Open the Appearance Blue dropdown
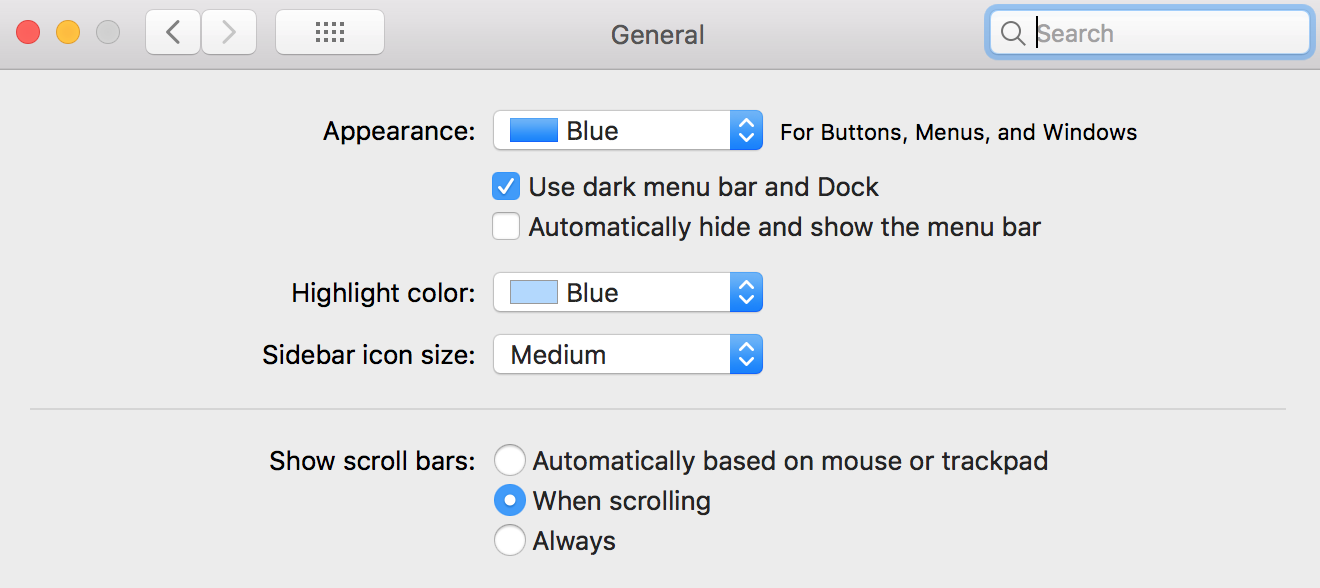 (x=628, y=131)
